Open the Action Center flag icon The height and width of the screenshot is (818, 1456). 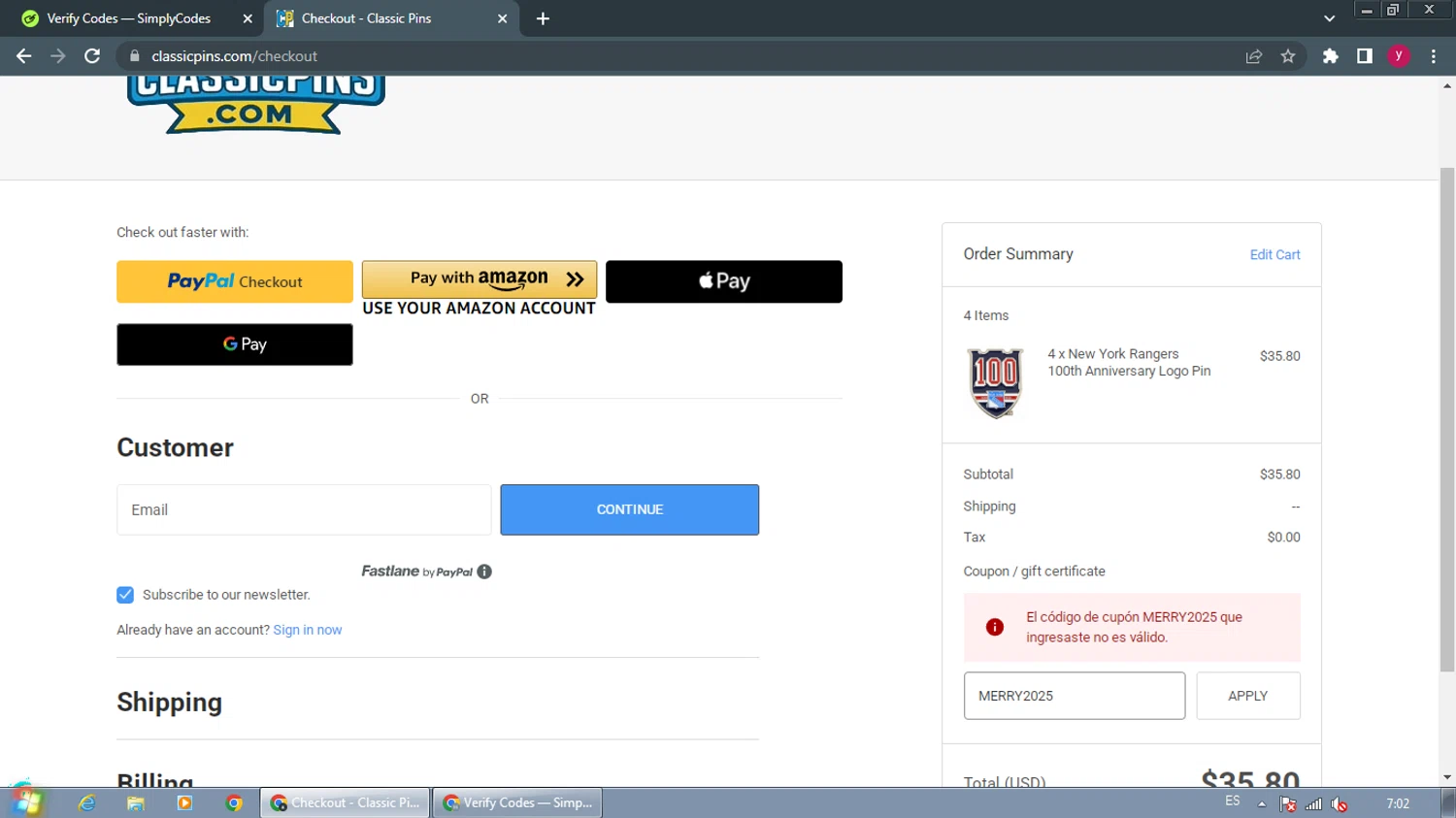pyautogui.click(x=1288, y=803)
